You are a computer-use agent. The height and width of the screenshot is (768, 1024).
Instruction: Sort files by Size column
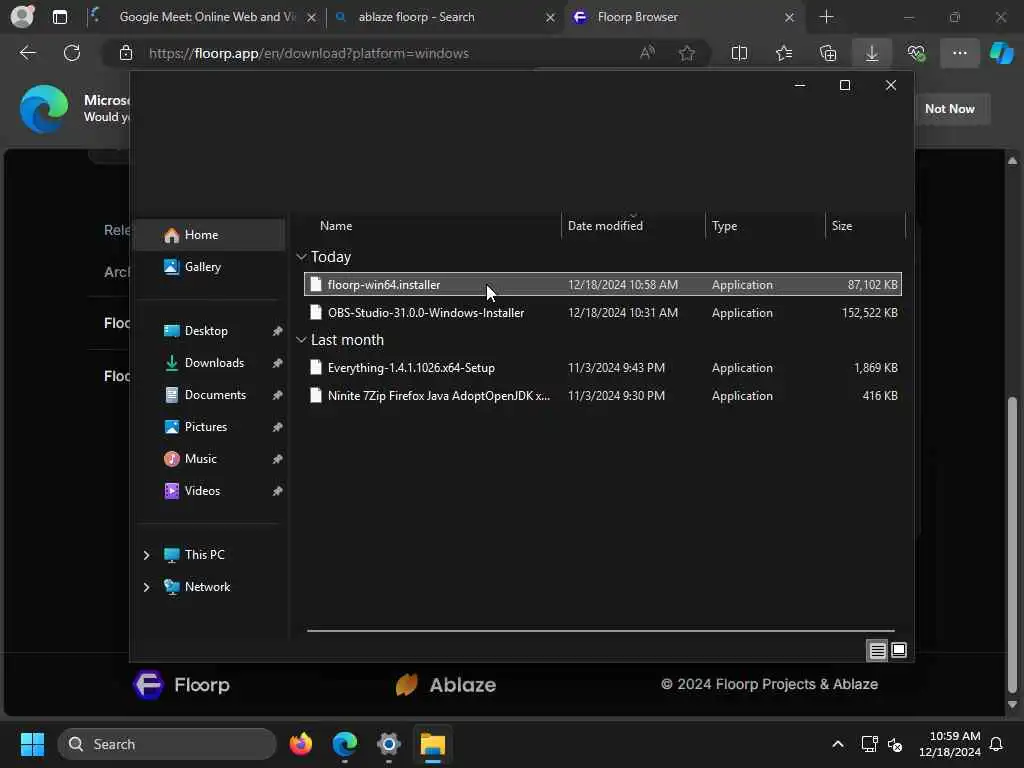[865, 226]
